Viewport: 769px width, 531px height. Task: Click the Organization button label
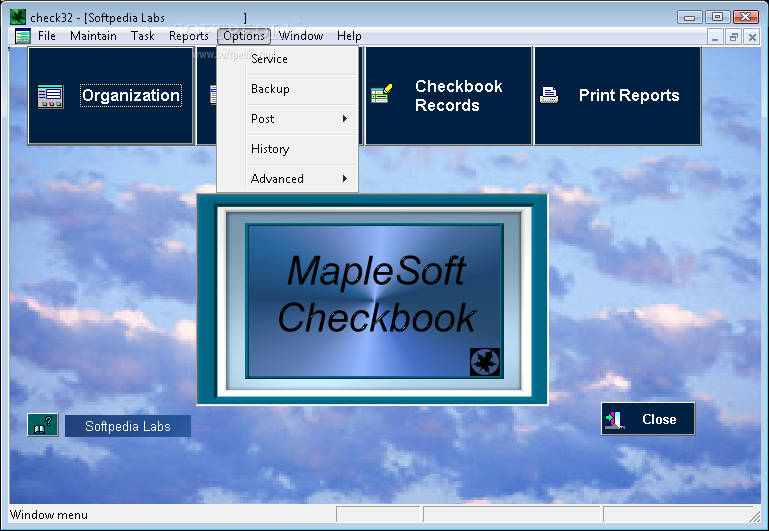(x=131, y=95)
